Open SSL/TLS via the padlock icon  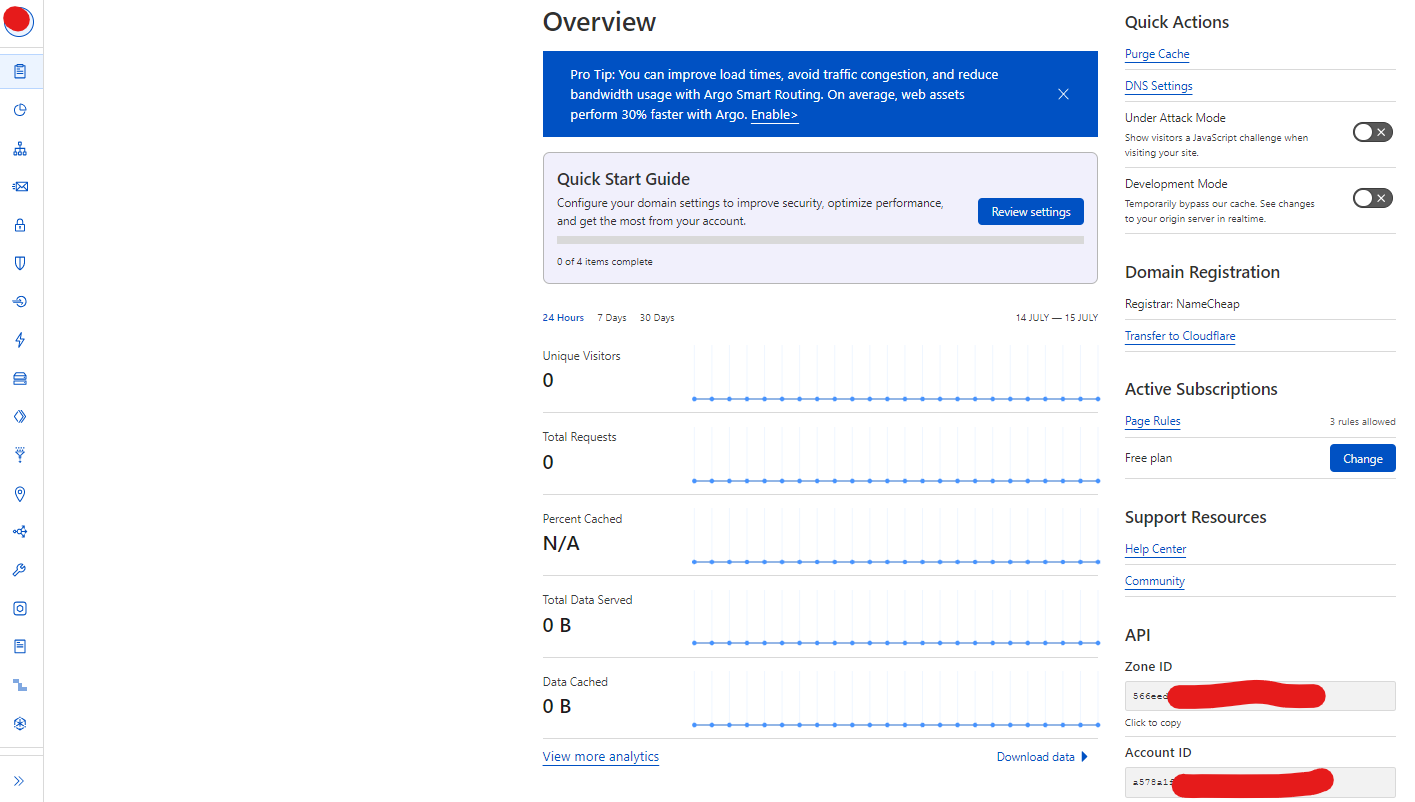point(20,225)
